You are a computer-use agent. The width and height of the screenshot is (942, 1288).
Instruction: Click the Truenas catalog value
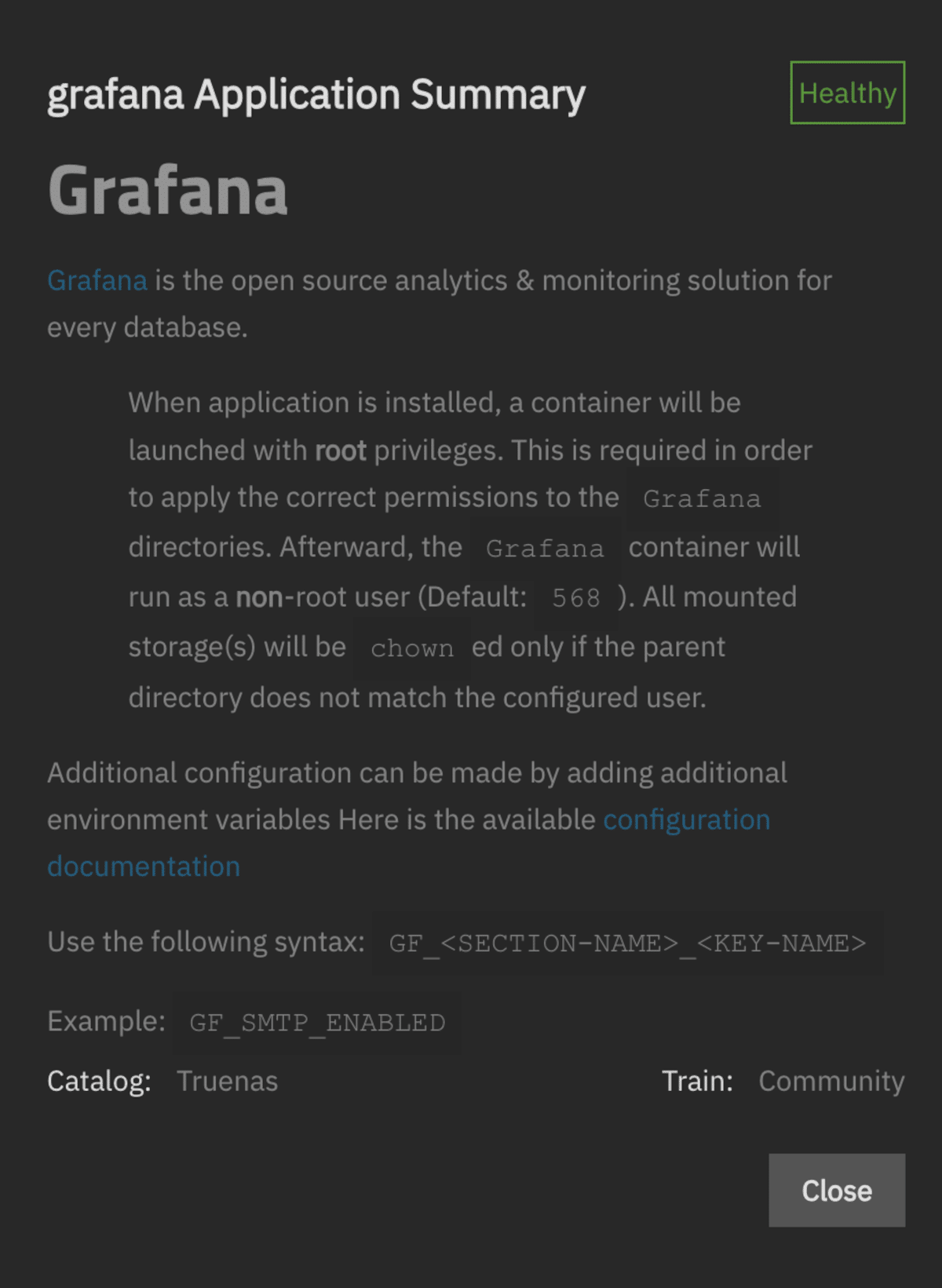228,1082
